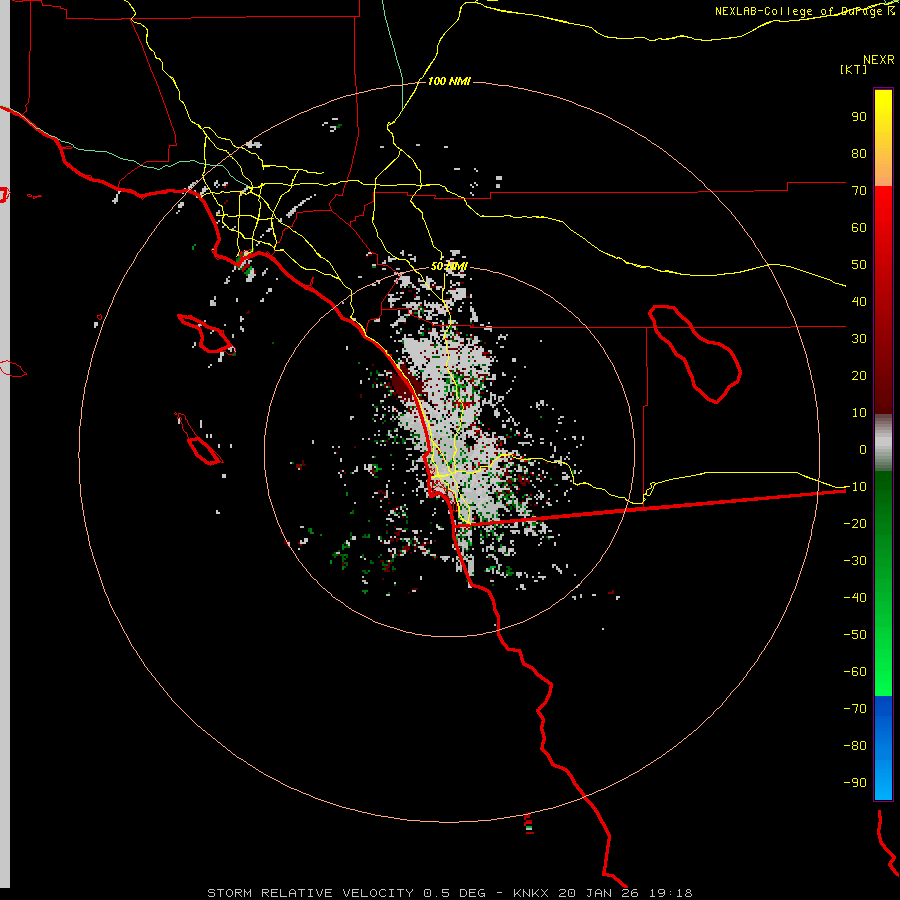Click the '-80' velocity scale value

click(x=855, y=746)
